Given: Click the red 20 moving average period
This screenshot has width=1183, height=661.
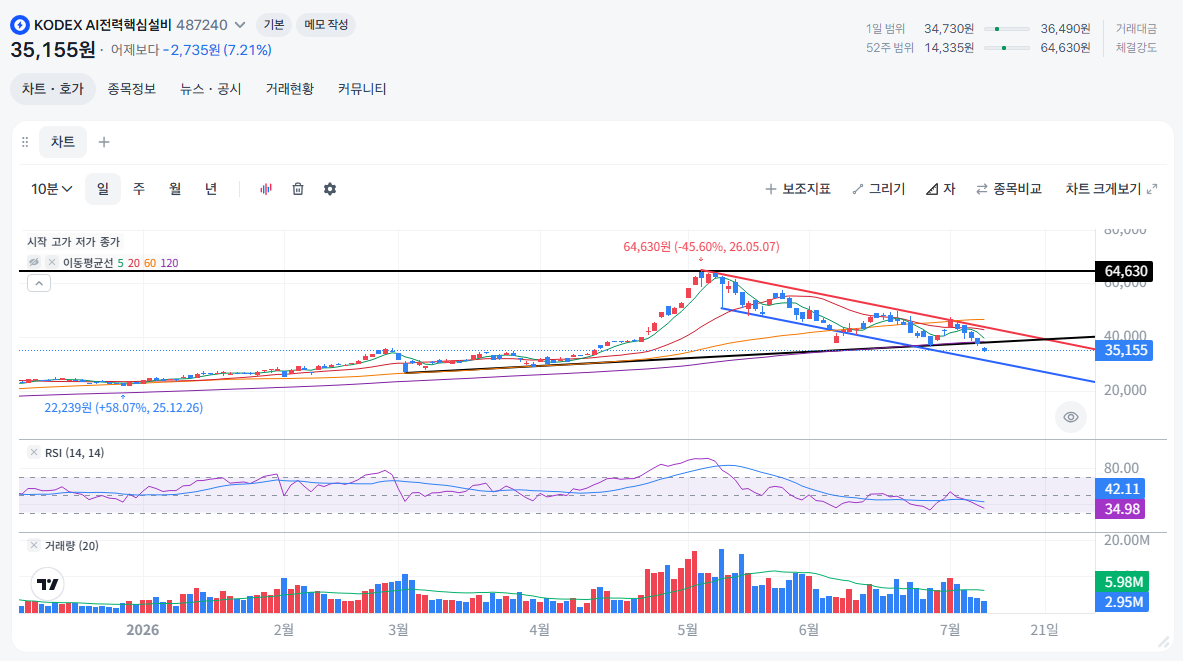Looking at the screenshot, I should pos(134,263).
